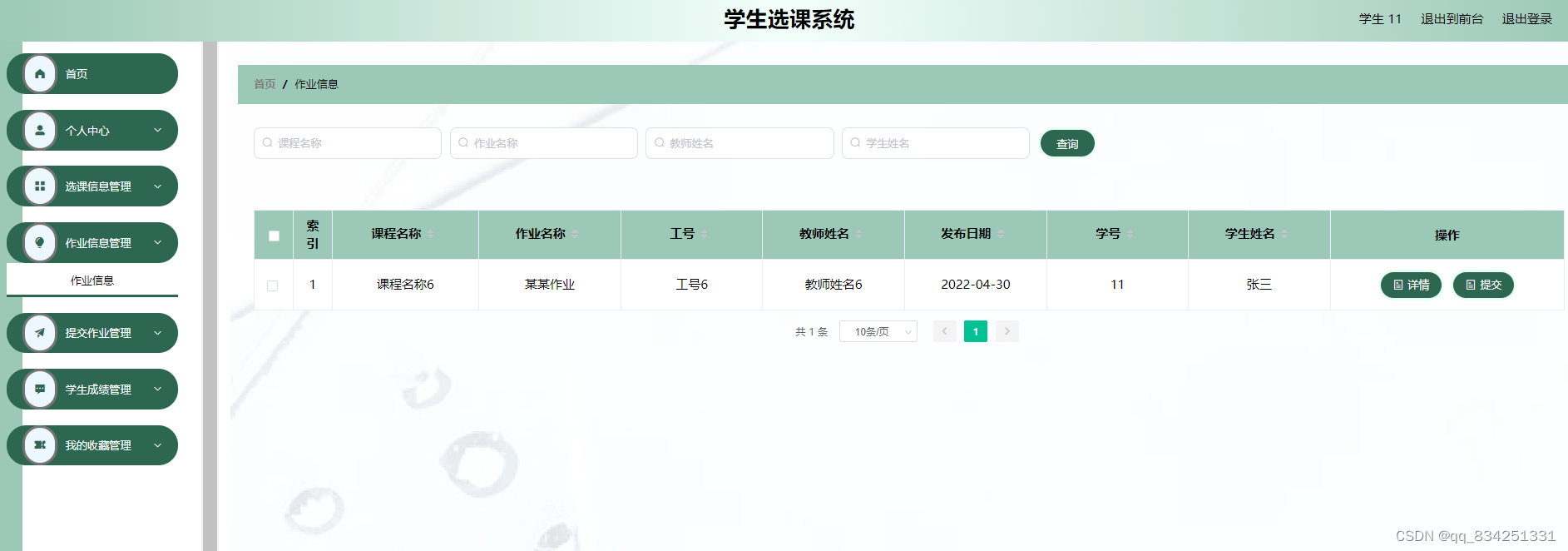
Task: Go to previous page arrow
Action: click(x=944, y=331)
